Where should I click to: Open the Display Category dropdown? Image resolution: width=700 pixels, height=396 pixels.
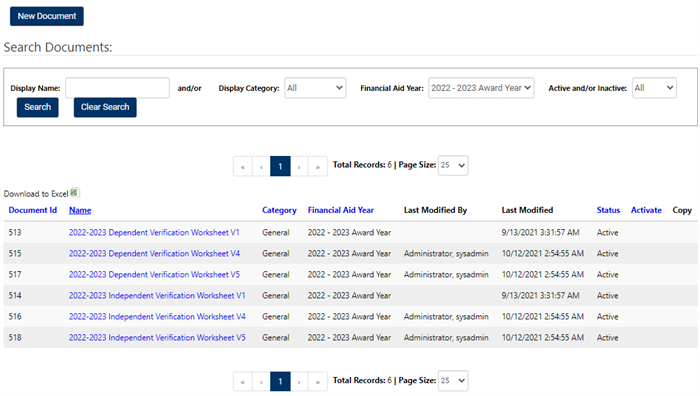[315, 88]
